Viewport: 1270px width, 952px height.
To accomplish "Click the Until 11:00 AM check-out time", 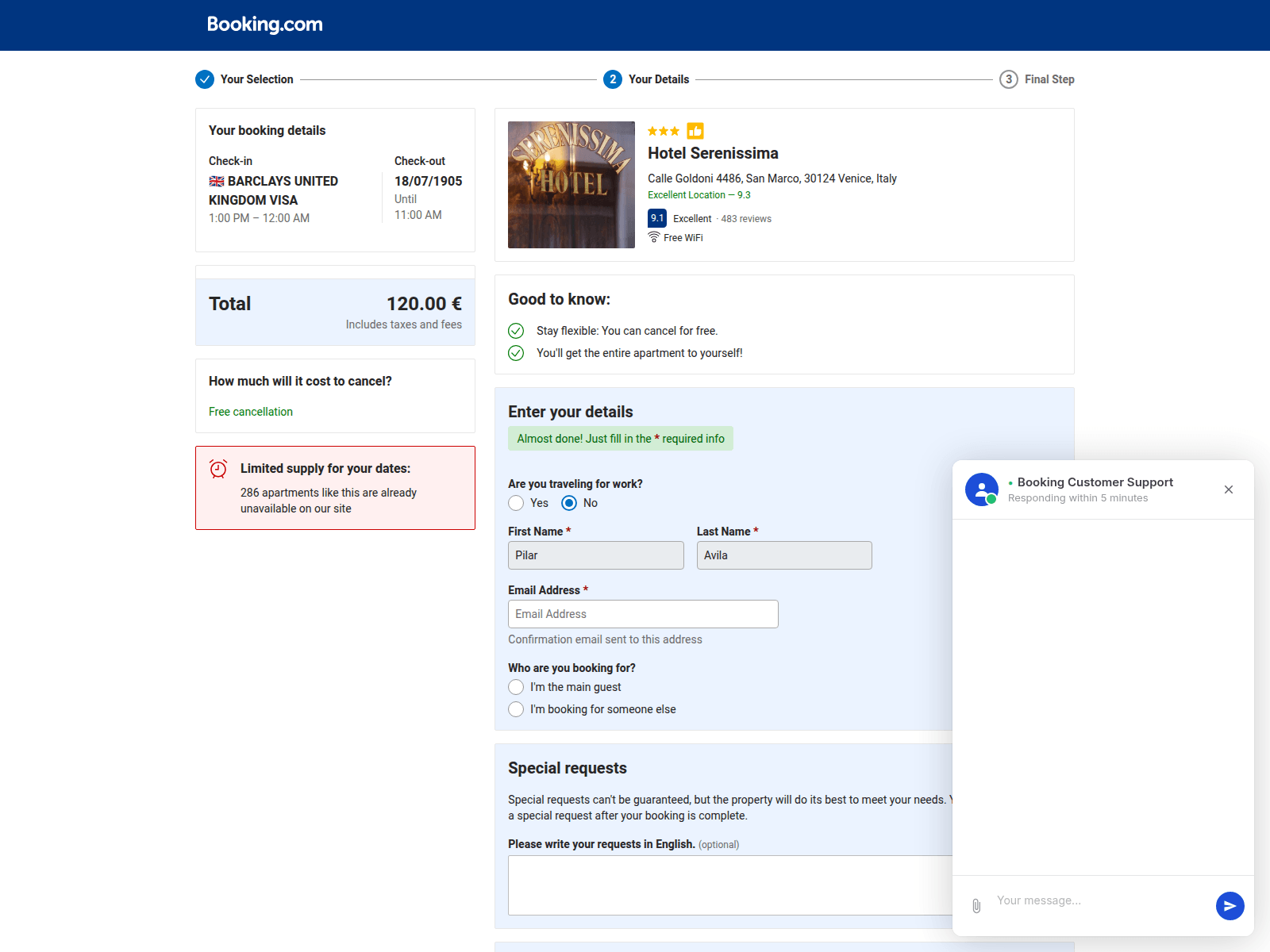I will click(x=418, y=207).
